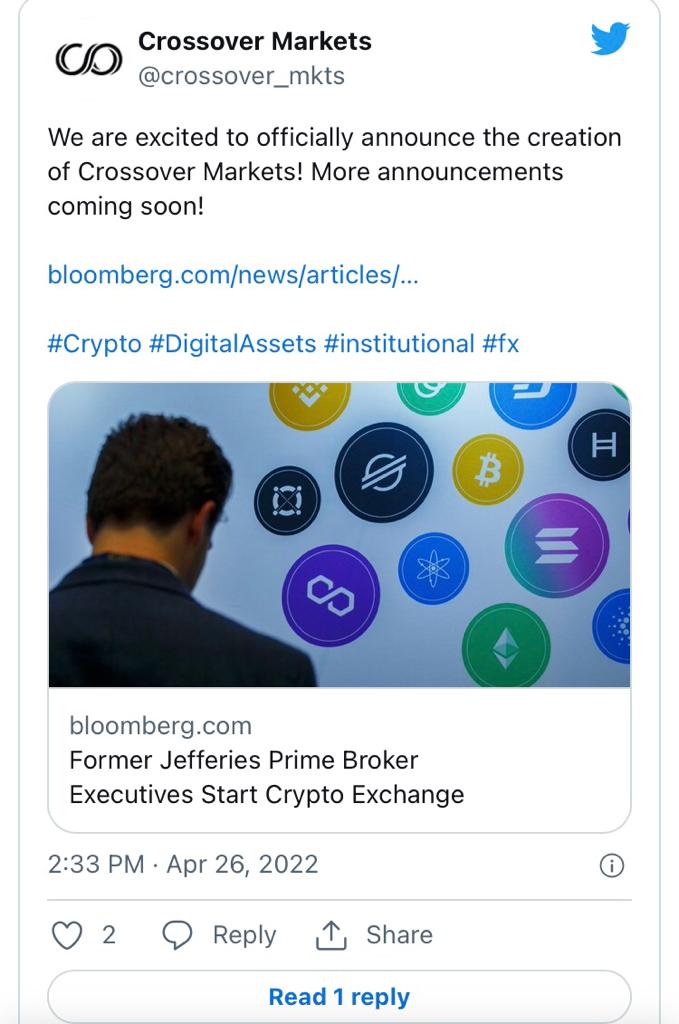Viewport: 679px width, 1024px height.
Task: Open the 2:33 PM Apr 26, 2022 timestamp
Action: pyautogui.click(x=183, y=864)
